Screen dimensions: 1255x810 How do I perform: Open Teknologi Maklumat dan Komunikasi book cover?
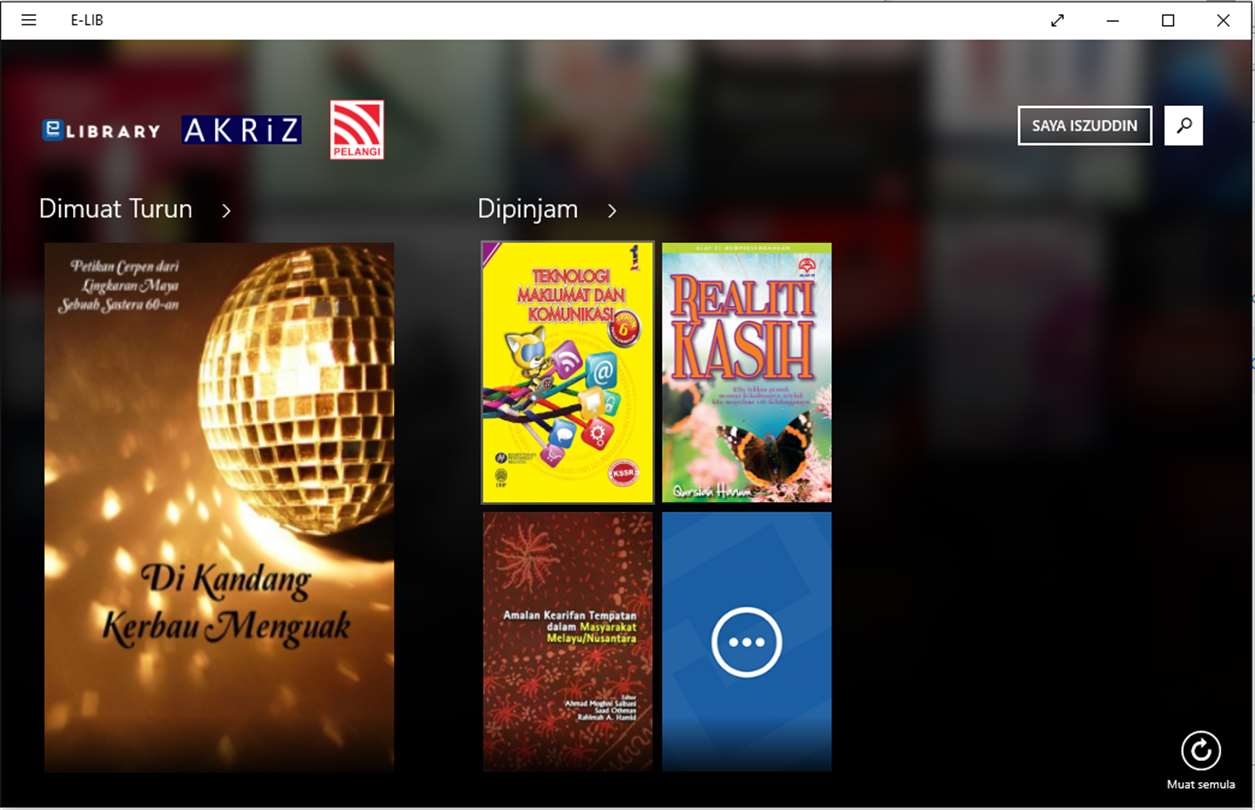(x=568, y=372)
